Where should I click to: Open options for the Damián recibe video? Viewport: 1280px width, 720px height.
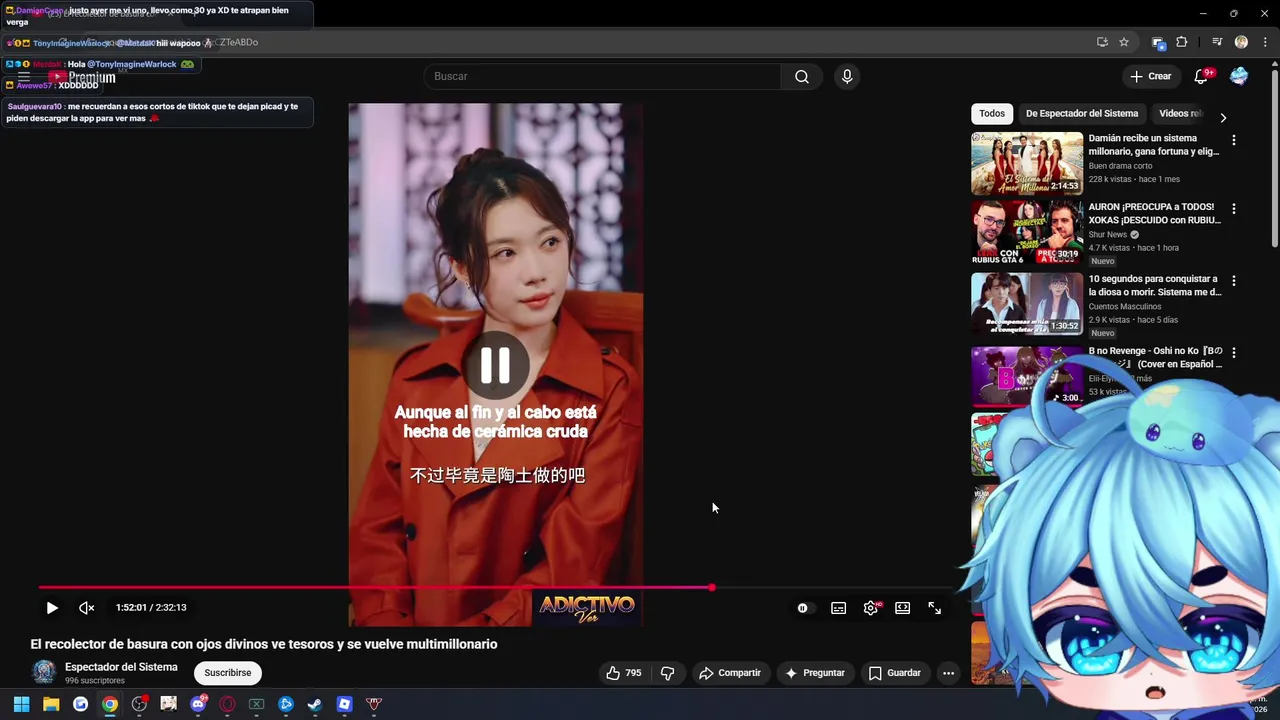pyautogui.click(x=1234, y=141)
